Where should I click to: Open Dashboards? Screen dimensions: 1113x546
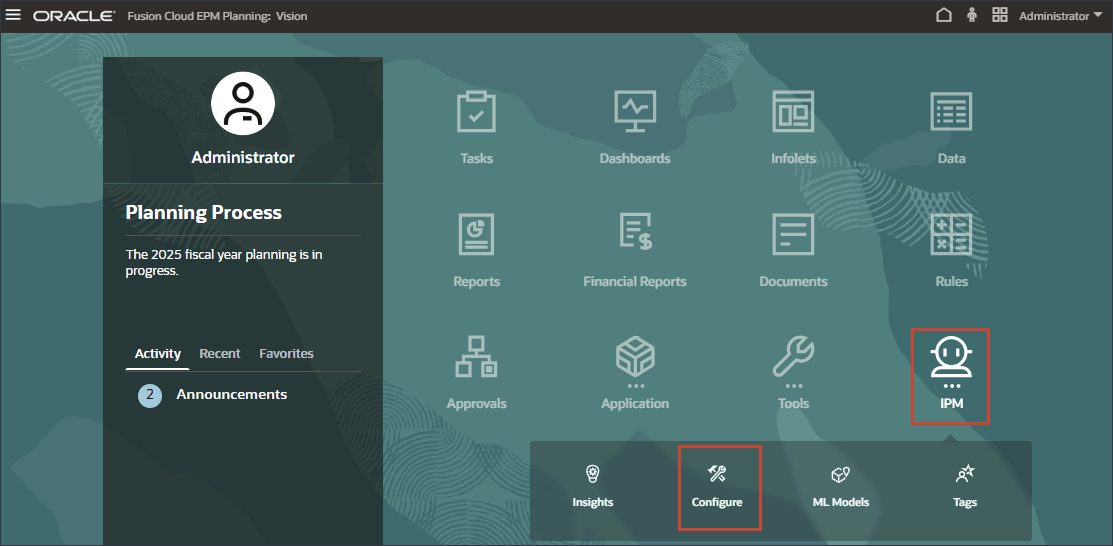[x=635, y=128]
